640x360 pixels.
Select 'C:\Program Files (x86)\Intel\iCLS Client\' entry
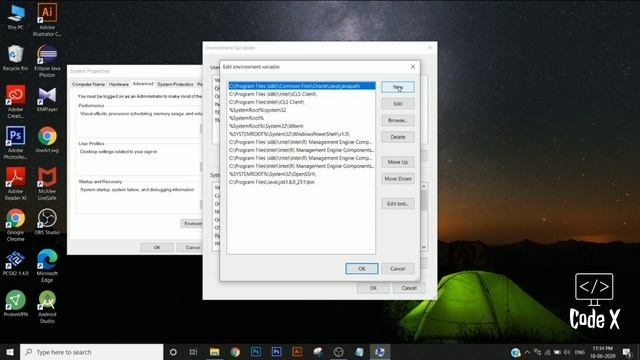point(301,94)
